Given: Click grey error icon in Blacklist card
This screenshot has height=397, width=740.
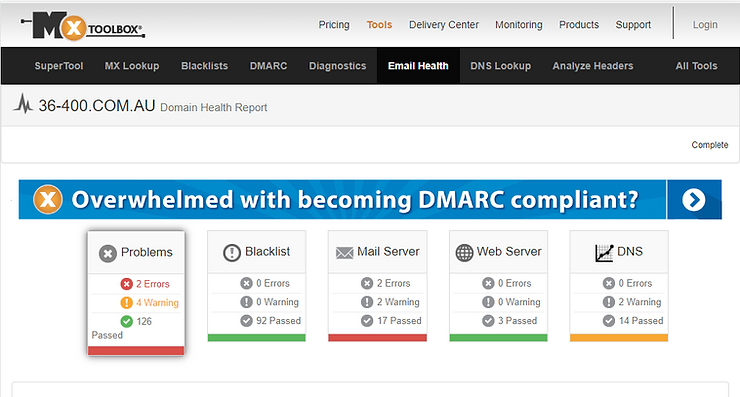Looking at the screenshot, I should coord(246,283).
